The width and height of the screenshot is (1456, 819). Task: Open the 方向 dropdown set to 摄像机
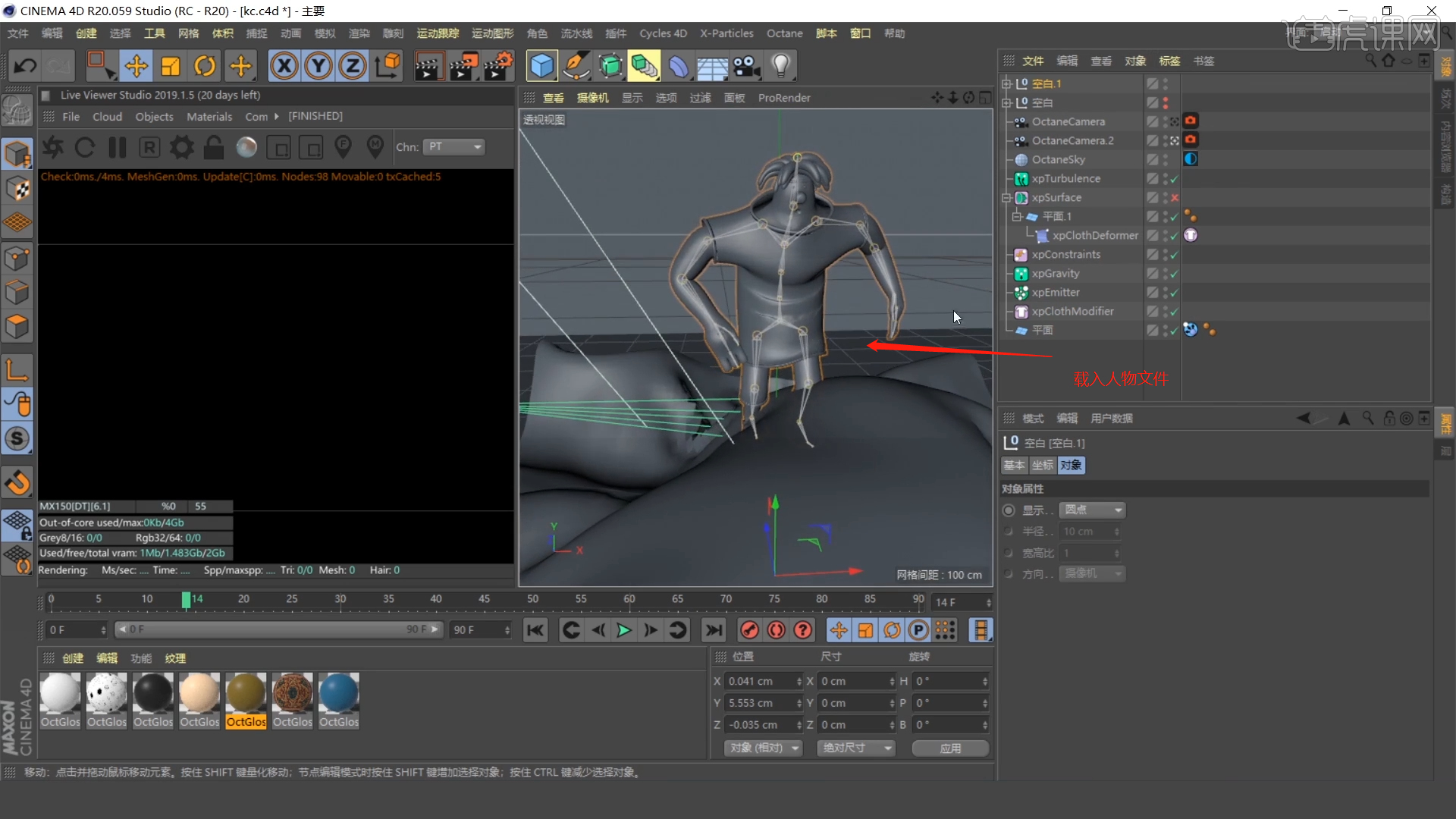1090,574
